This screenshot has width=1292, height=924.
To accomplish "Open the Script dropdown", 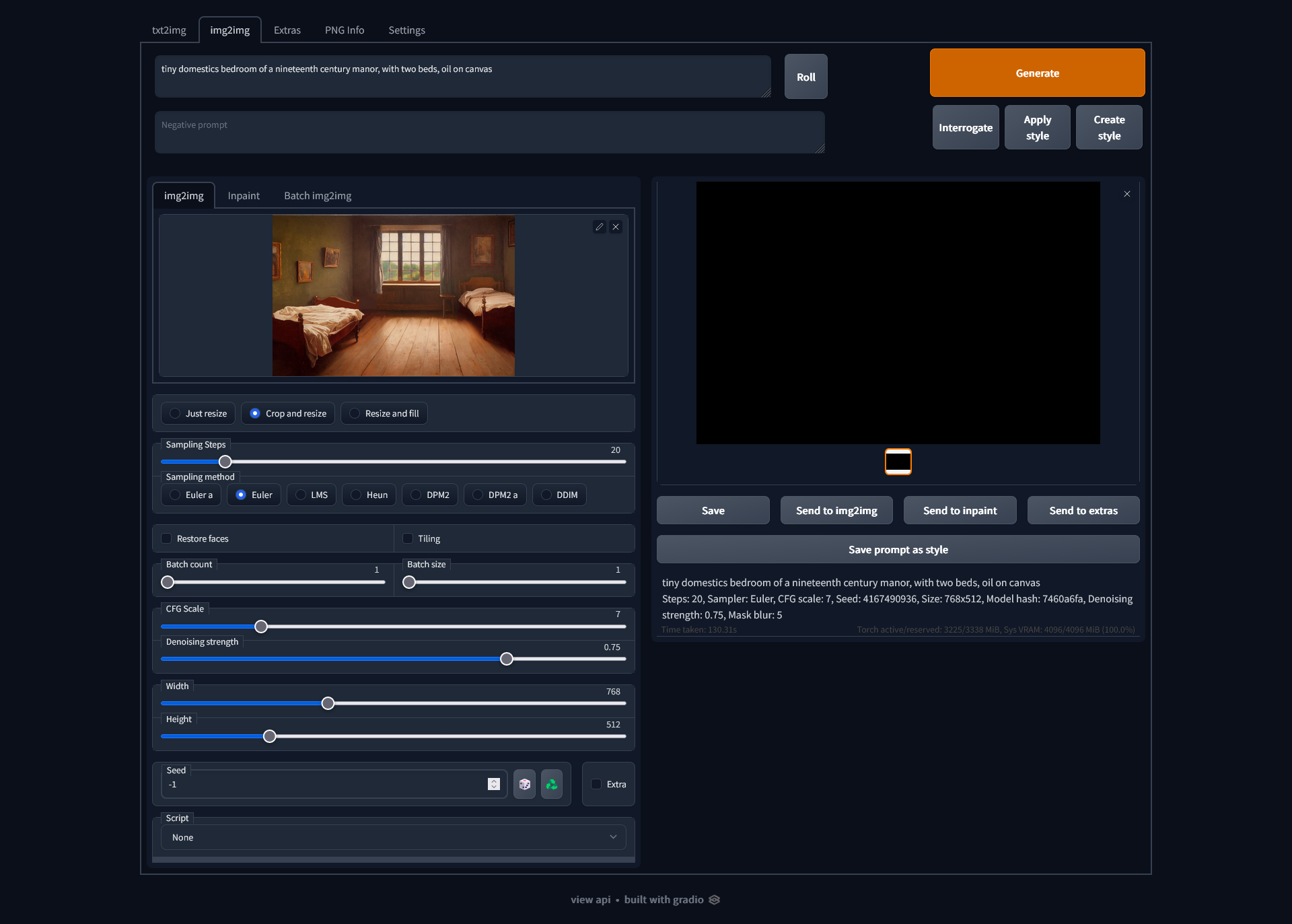I will pos(393,837).
